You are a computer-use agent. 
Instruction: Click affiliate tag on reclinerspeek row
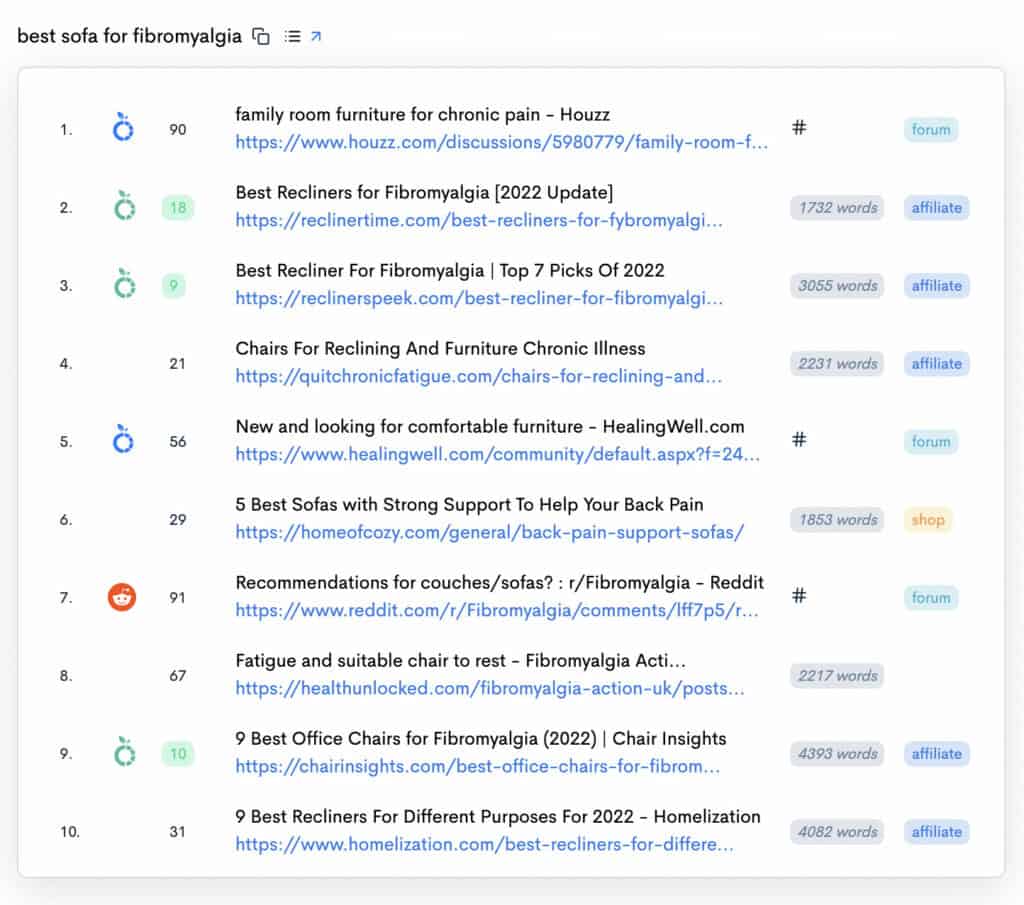pyautogui.click(x=936, y=286)
